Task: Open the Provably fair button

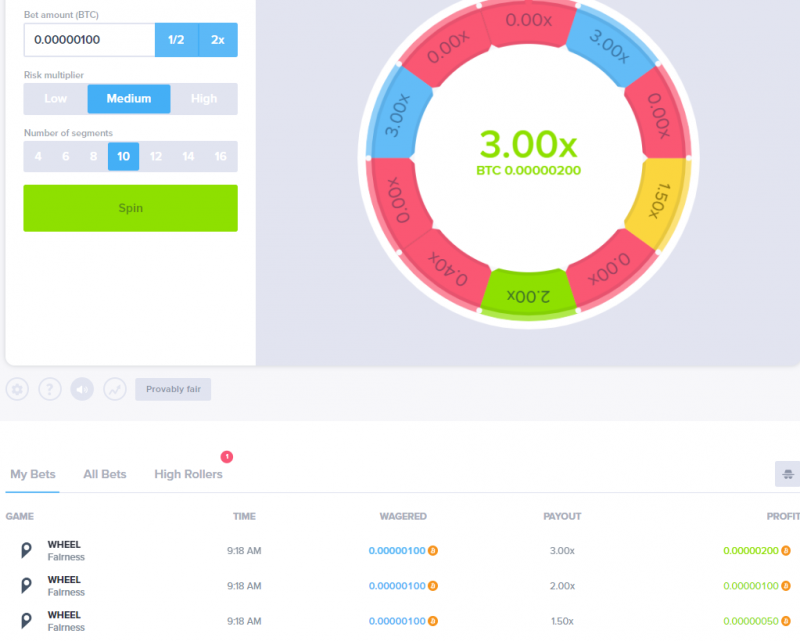Action: pos(173,389)
